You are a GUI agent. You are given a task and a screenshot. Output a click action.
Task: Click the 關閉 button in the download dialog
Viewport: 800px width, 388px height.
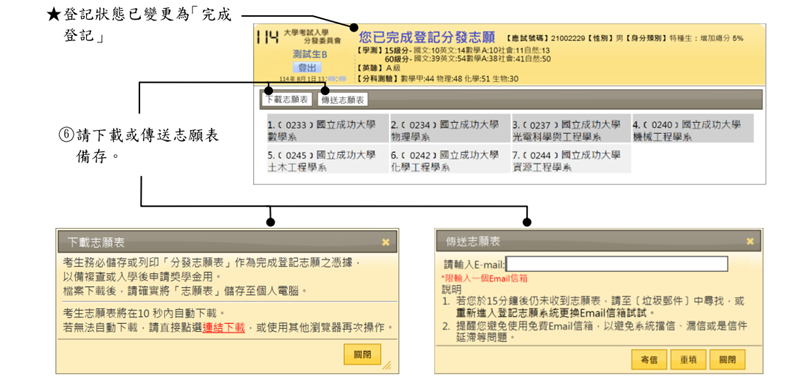click(x=362, y=354)
